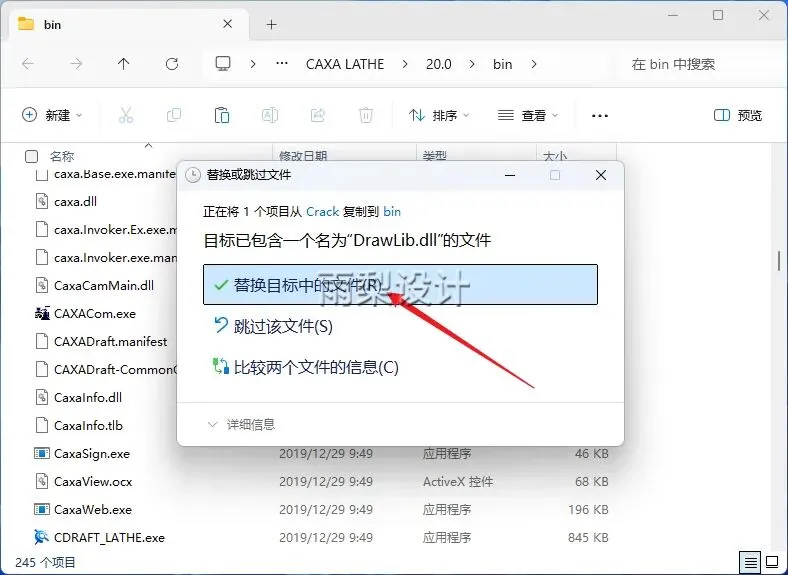
Task: Click the ActiveX 控件 type cell
Action: 458,482
